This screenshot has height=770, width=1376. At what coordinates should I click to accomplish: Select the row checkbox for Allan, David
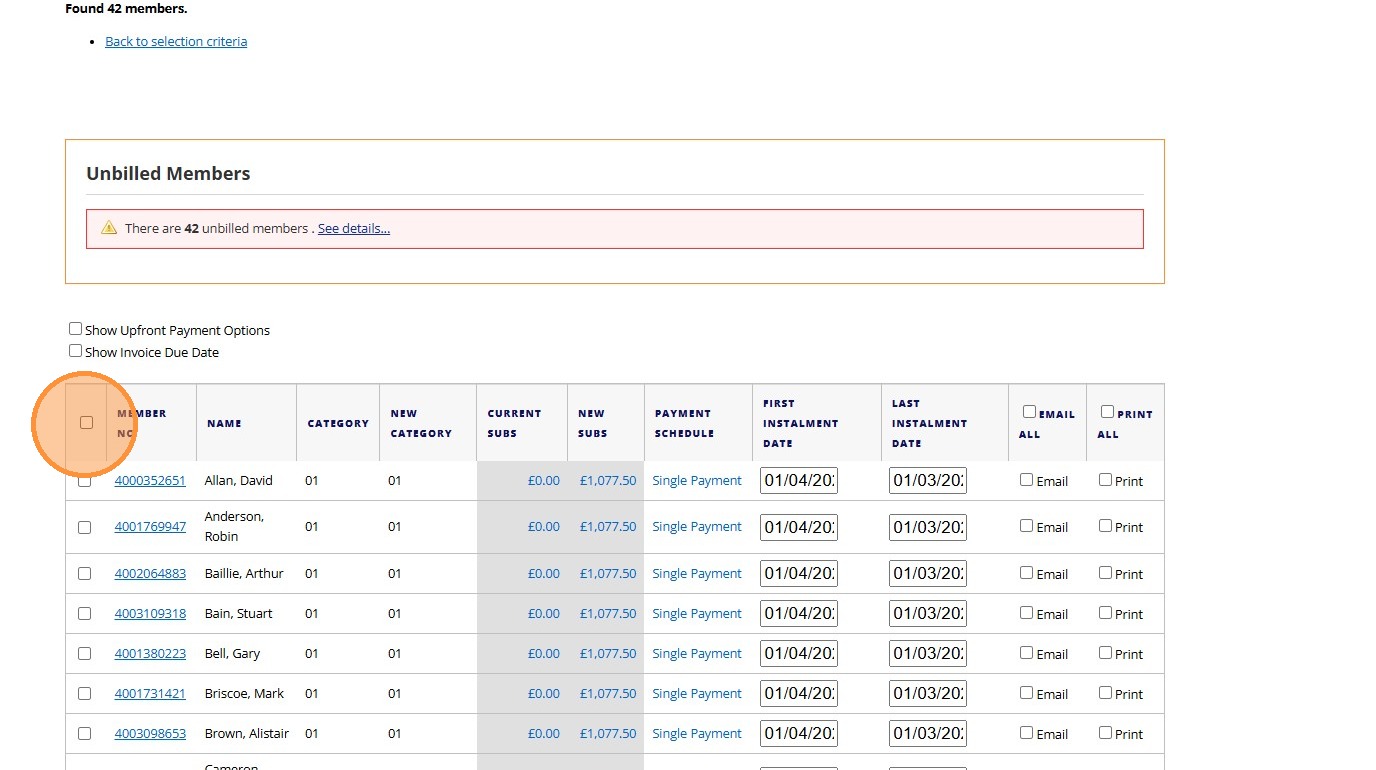pos(84,481)
